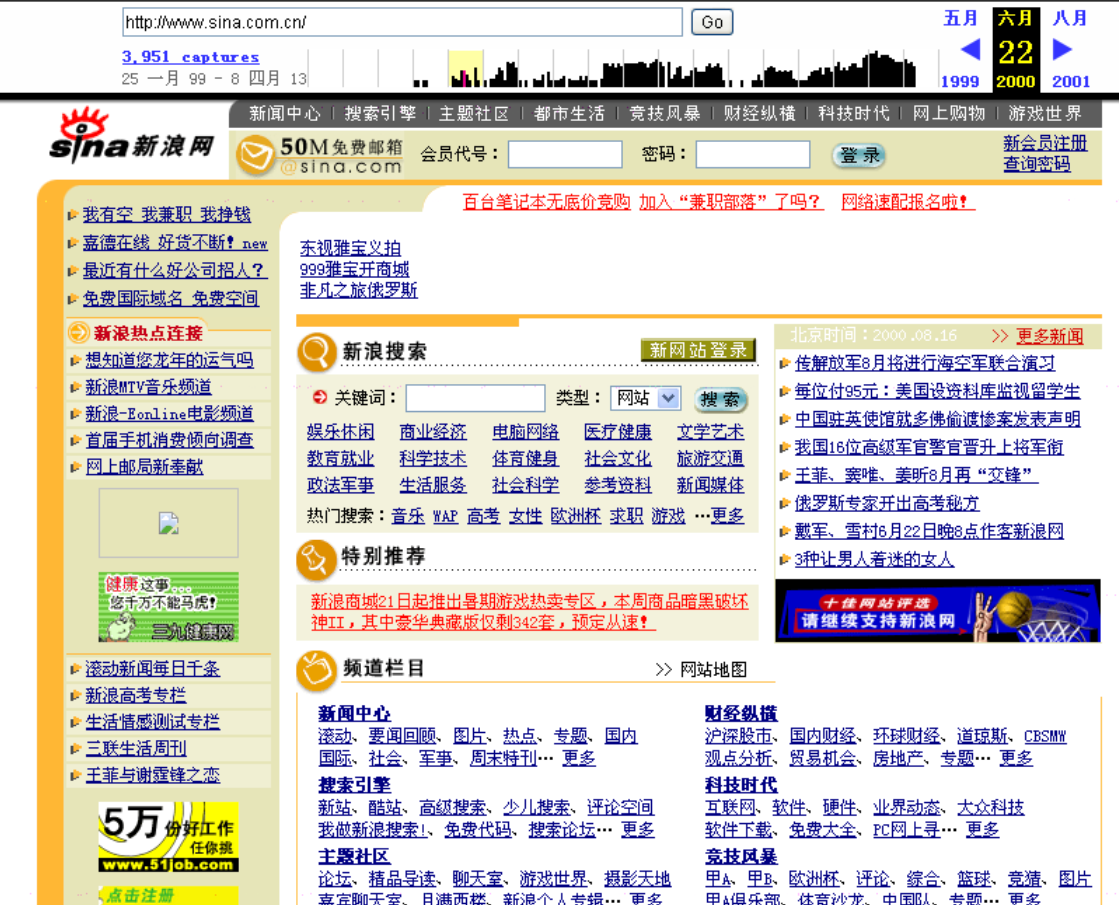Click the orange magnifier icon beside 新浪搜索
The height and width of the screenshot is (905, 1119).
[x=316, y=352]
